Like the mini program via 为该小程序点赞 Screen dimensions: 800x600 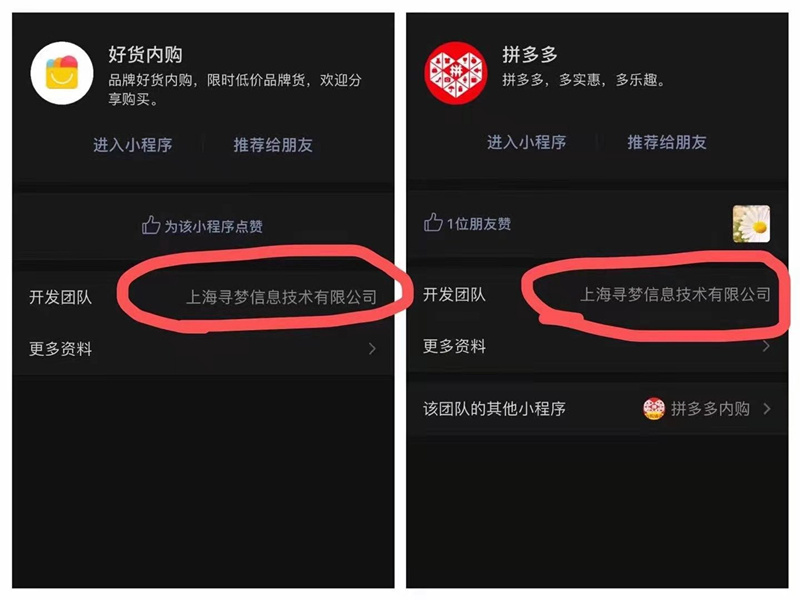(213, 226)
